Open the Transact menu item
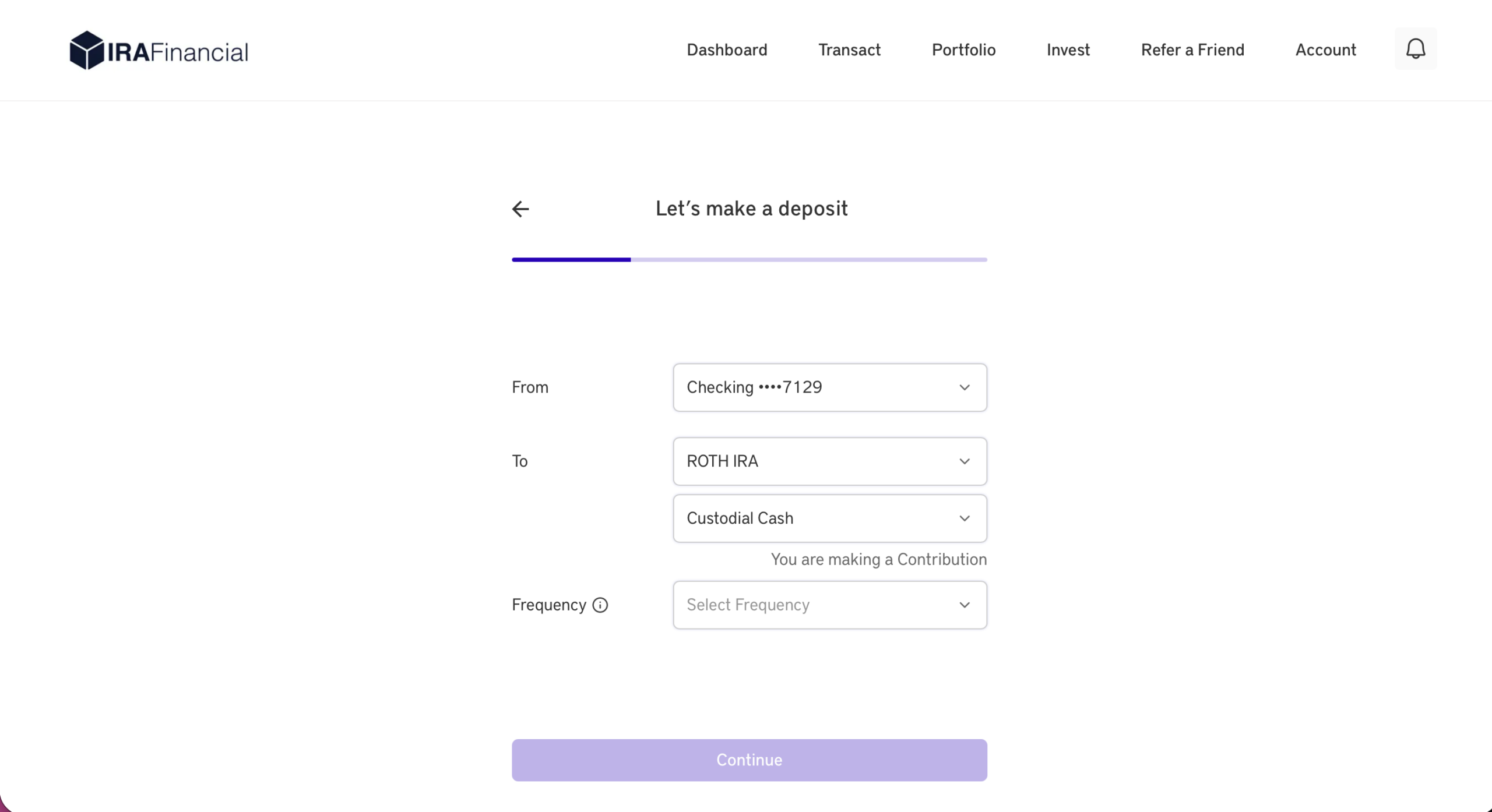The image size is (1492, 812). (x=849, y=50)
